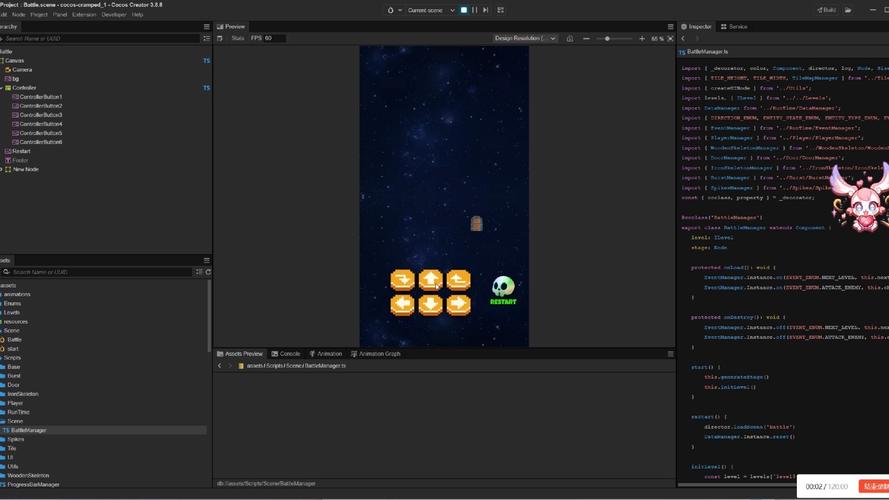Select the bg node in hierarchy
Screen dimensions: 889x500
click(15, 79)
